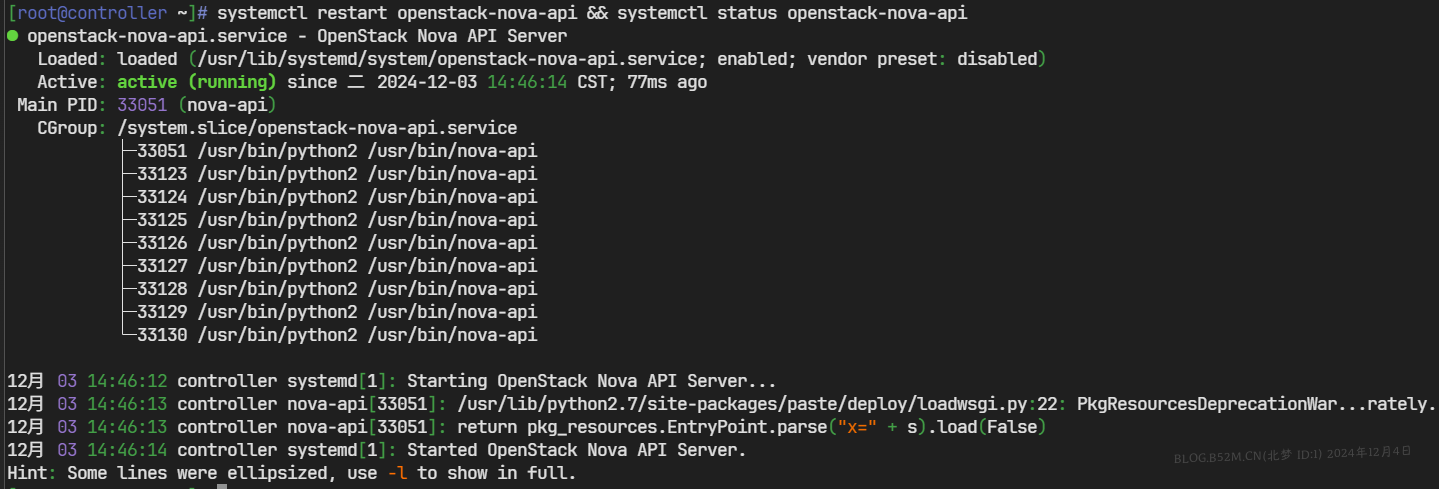Click process tree row with PID 33129
This screenshot has height=489, width=1439.
327,312
